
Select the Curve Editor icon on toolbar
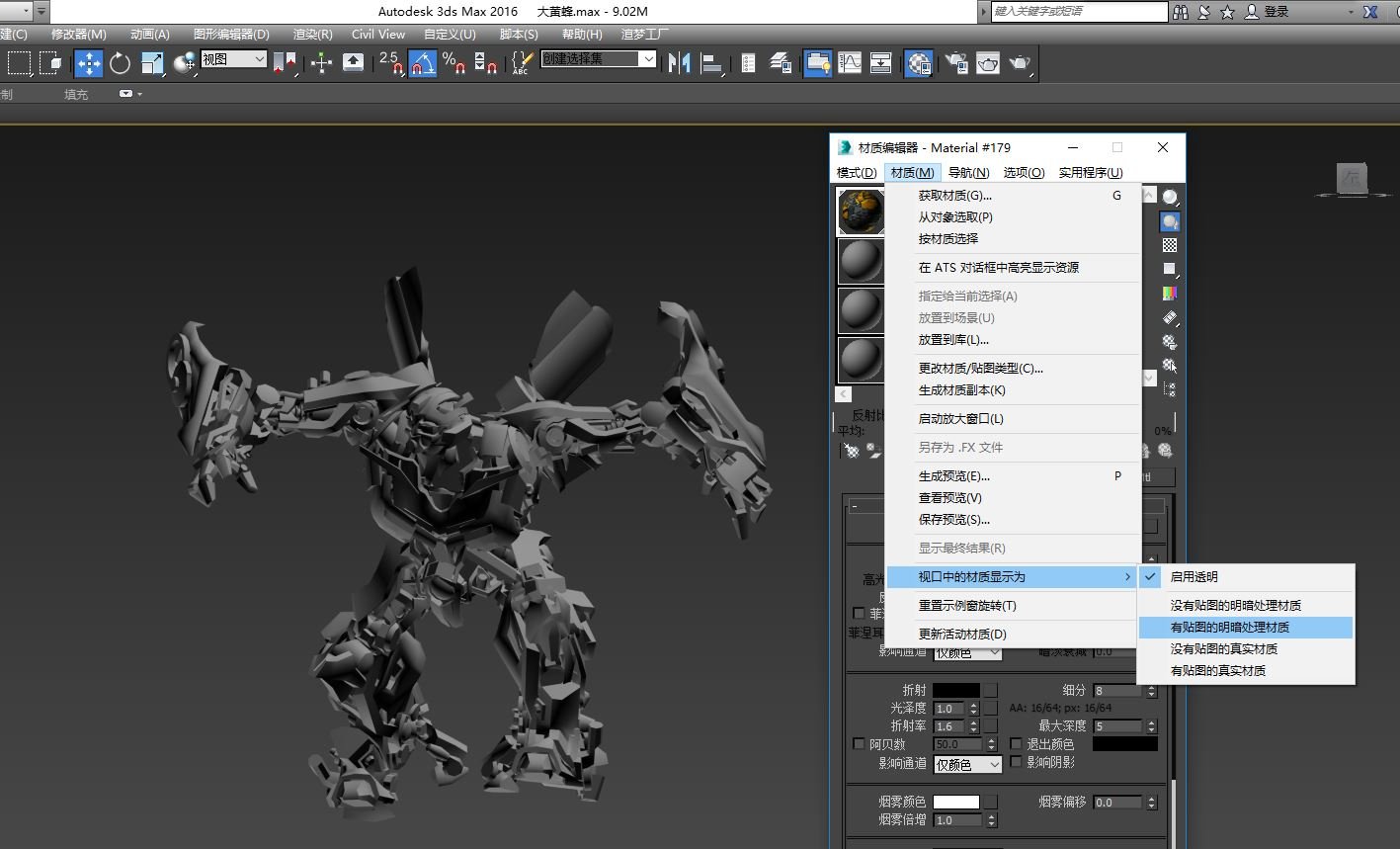(850, 62)
